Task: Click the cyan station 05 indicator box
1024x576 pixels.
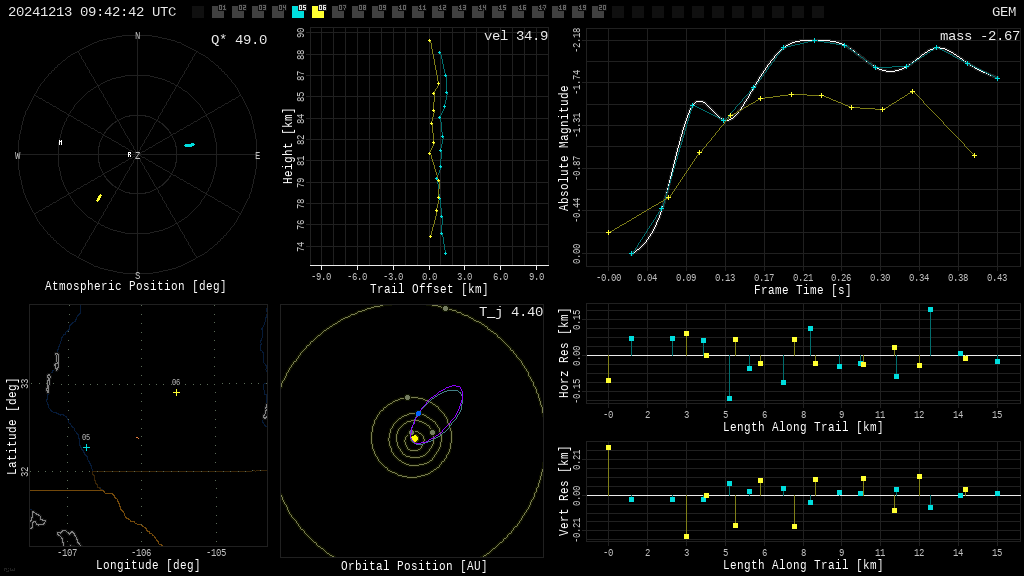Action: [298, 12]
